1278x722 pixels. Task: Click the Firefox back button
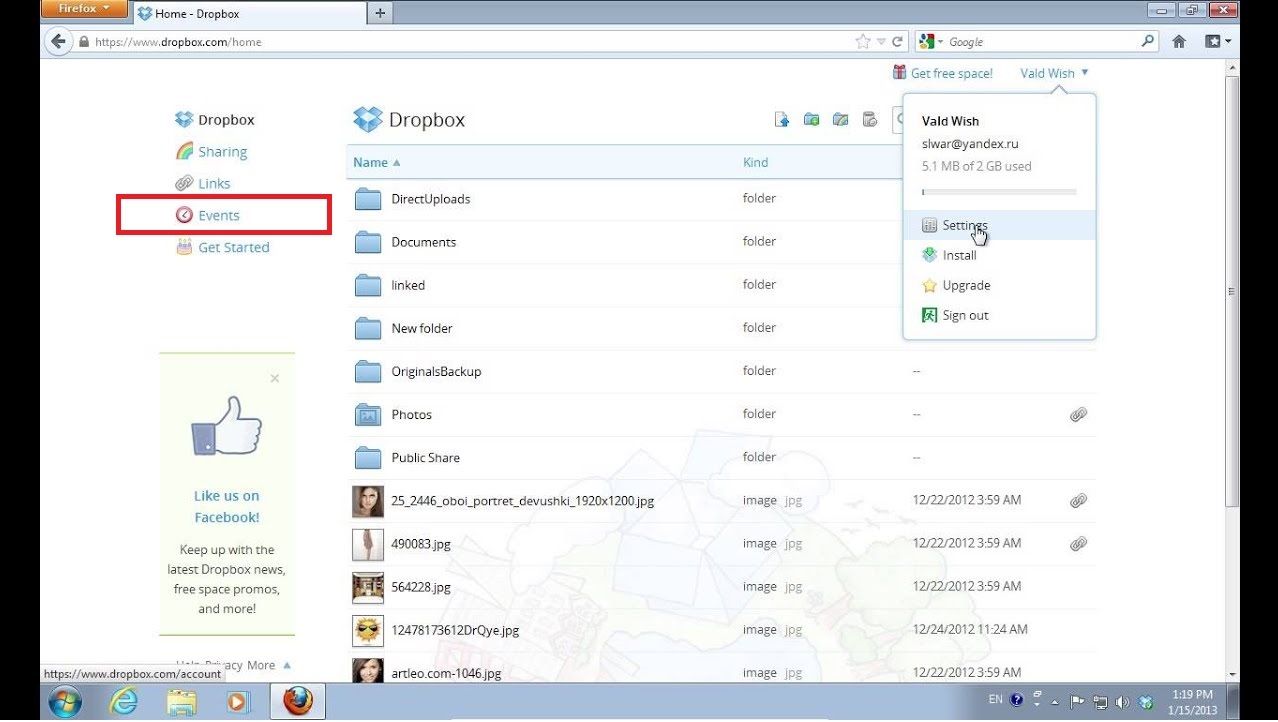[58, 42]
